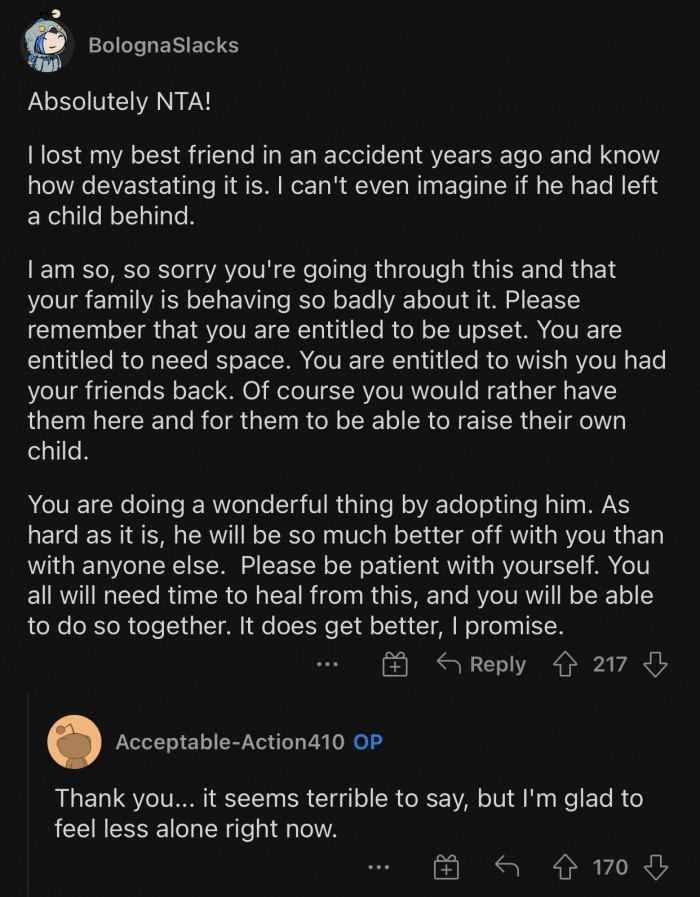Viewport: 700px width, 897px height.
Task: Open the three-dot menu on the OP's reply
Action: (x=378, y=867)
